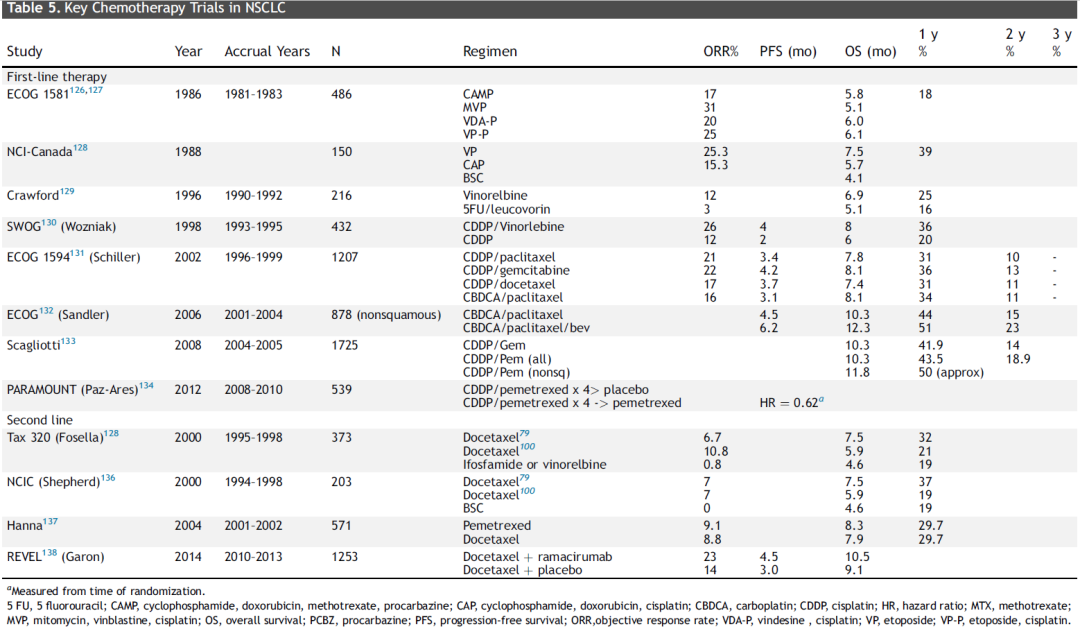The height and width of the screenshot is (629, 1080).
Task: Follow citation 128 after NCI-Canada
Action: [x=81, y=148]
